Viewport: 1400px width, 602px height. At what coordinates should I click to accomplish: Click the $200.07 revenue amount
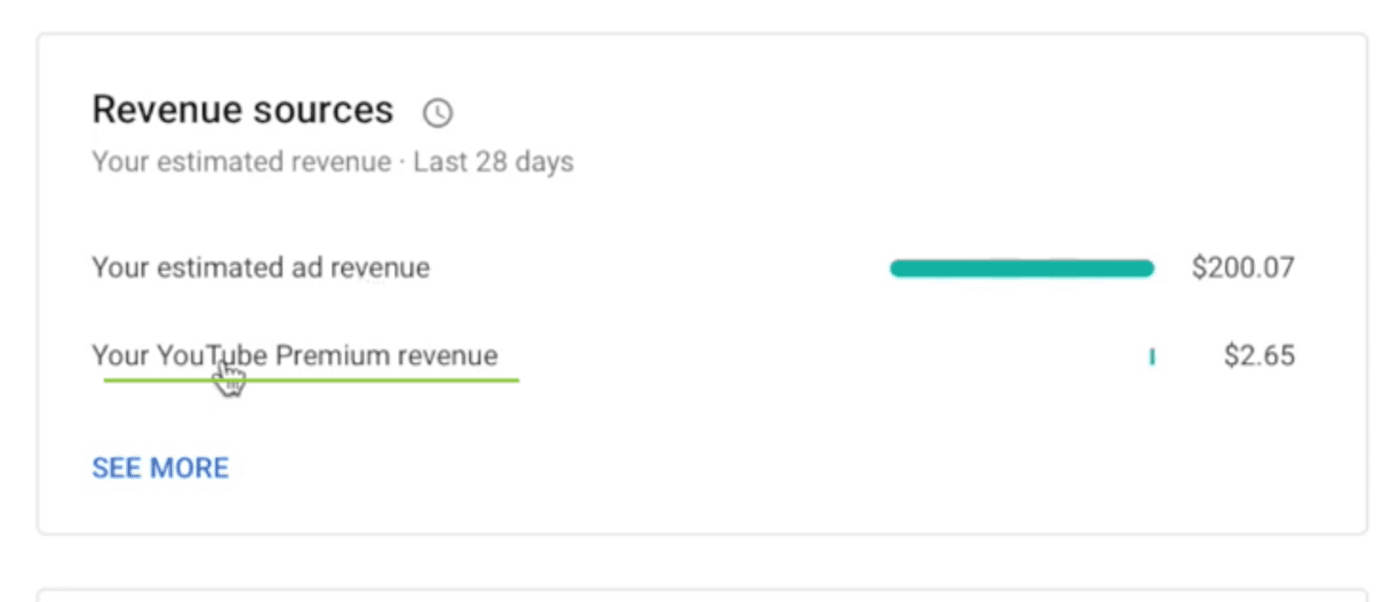pyautogui.click(x=1243, y=268)
